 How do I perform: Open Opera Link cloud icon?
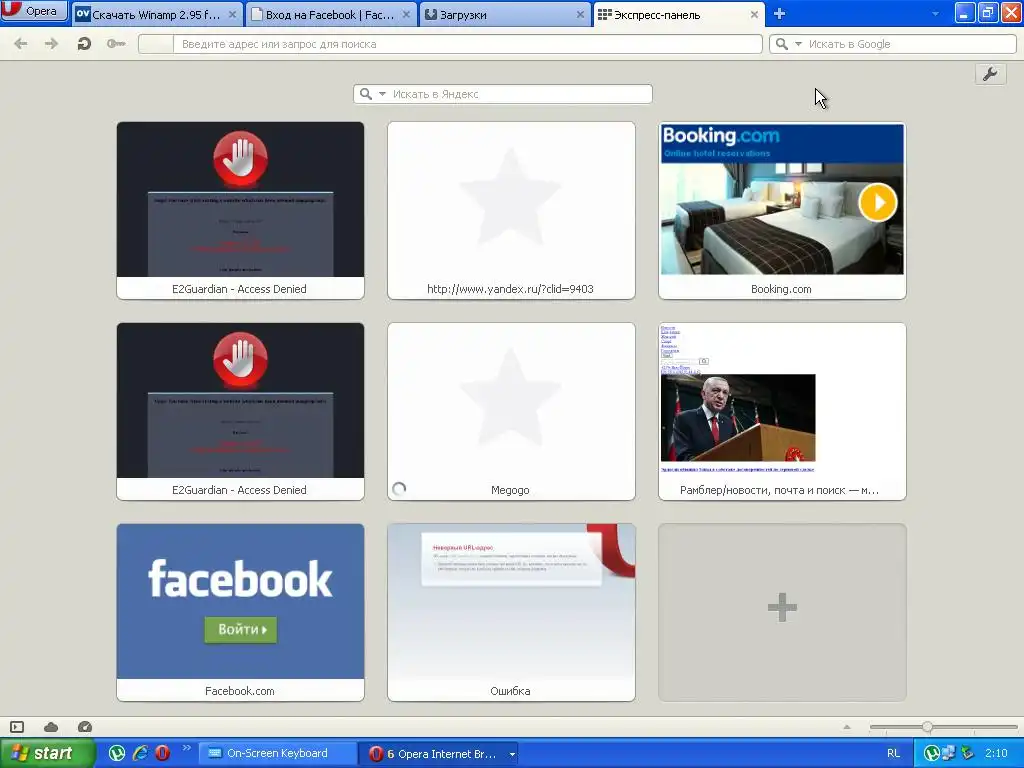[x=51, y=727]
